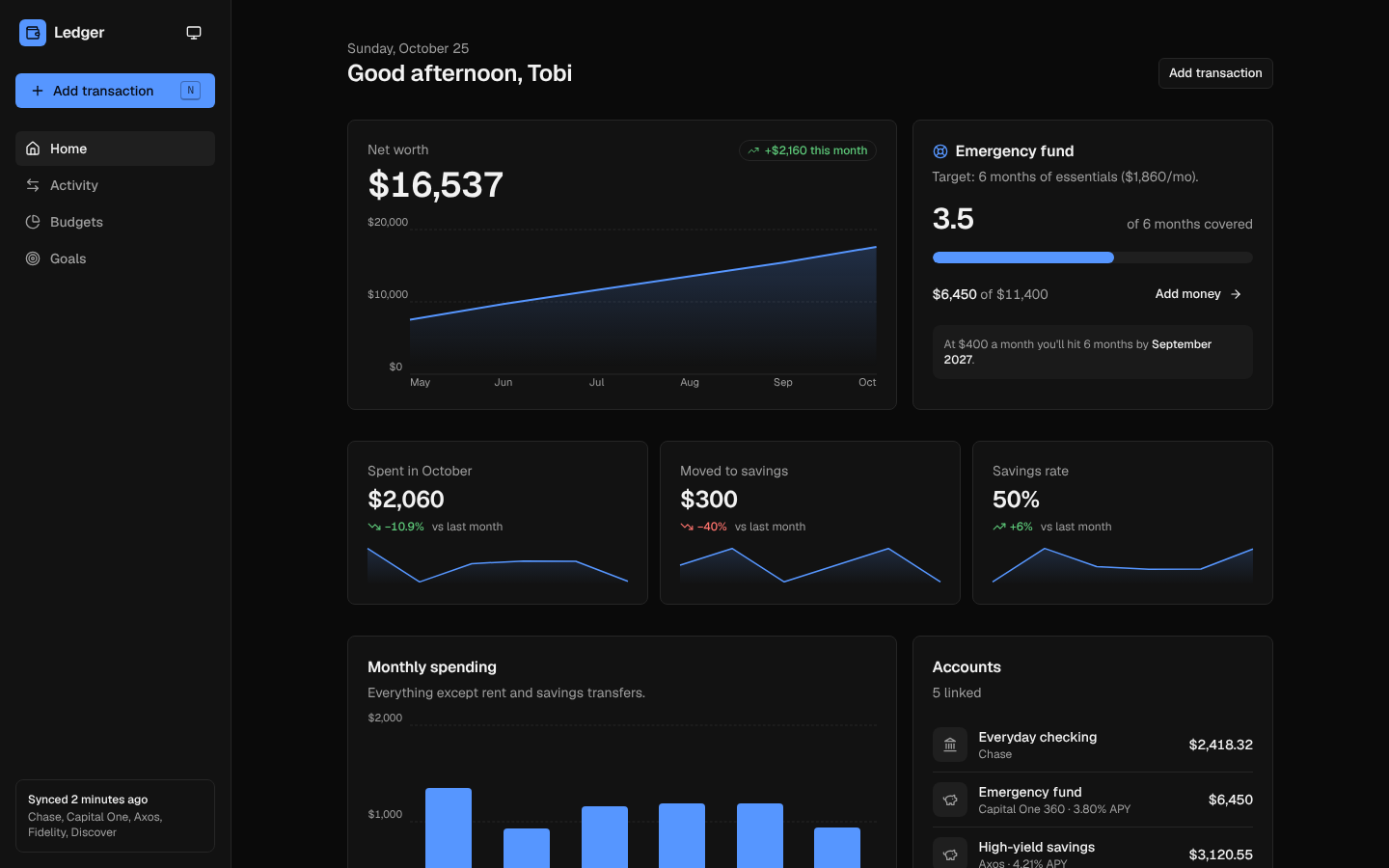Open the Activity page
Screen dimensions: 1389x868
[115, 185]
